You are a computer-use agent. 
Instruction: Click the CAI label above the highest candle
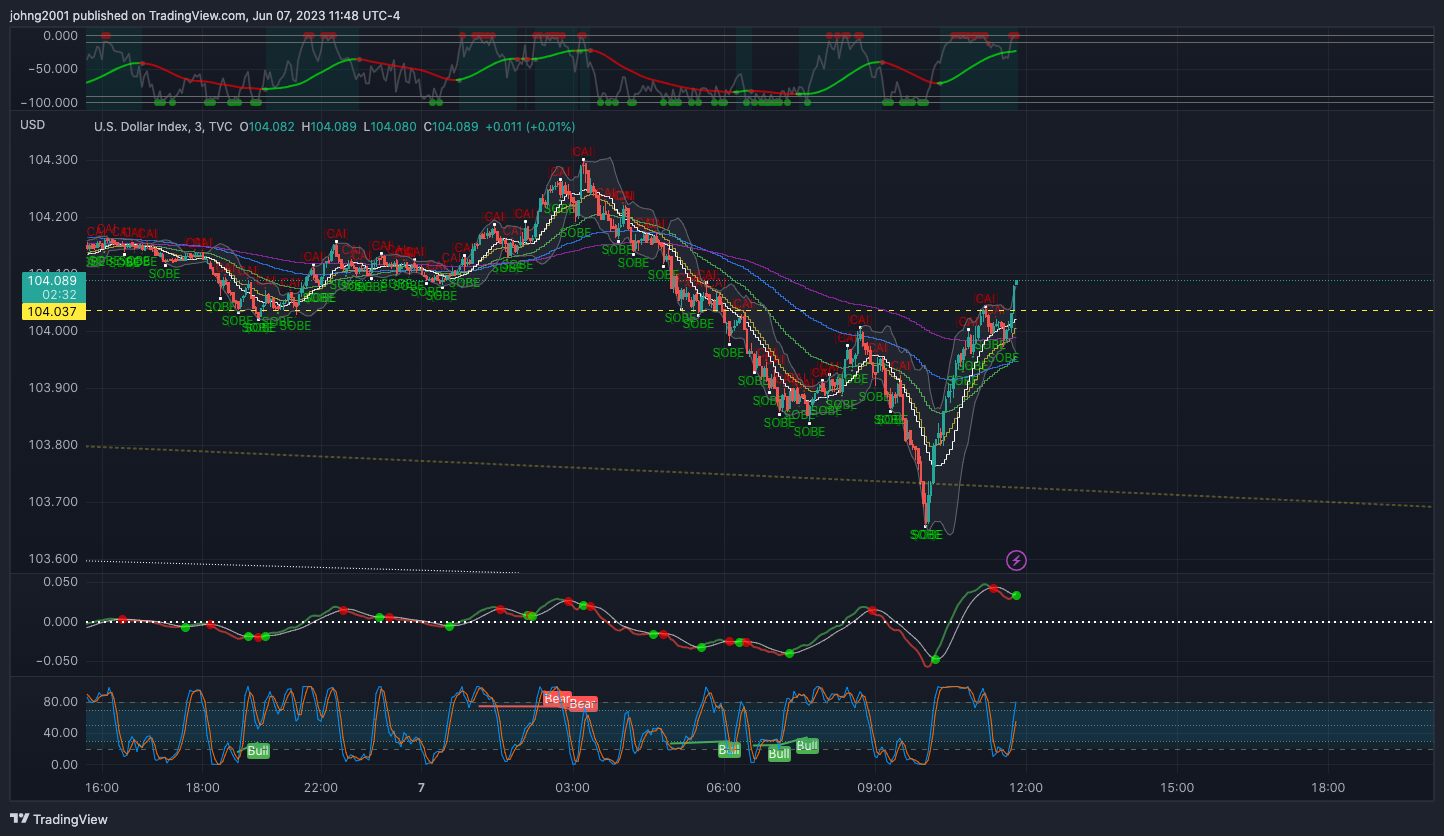[x=583, y=152]
